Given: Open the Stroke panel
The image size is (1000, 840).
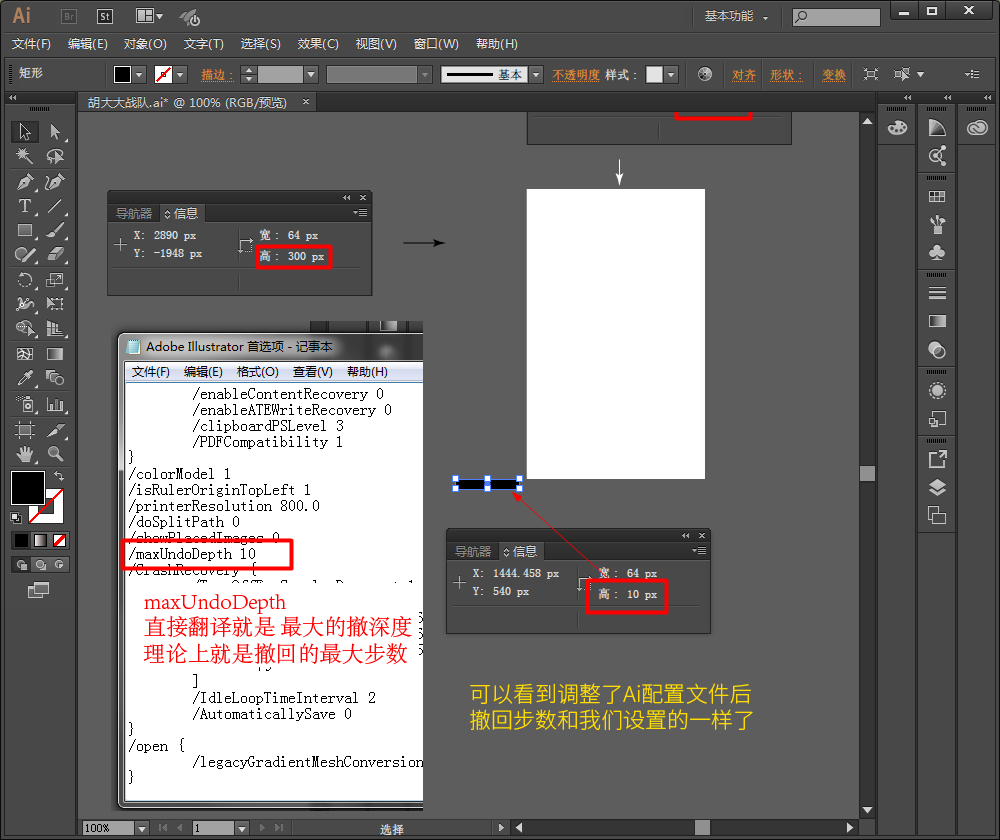Looking at the screenshot, I should 937,293.
